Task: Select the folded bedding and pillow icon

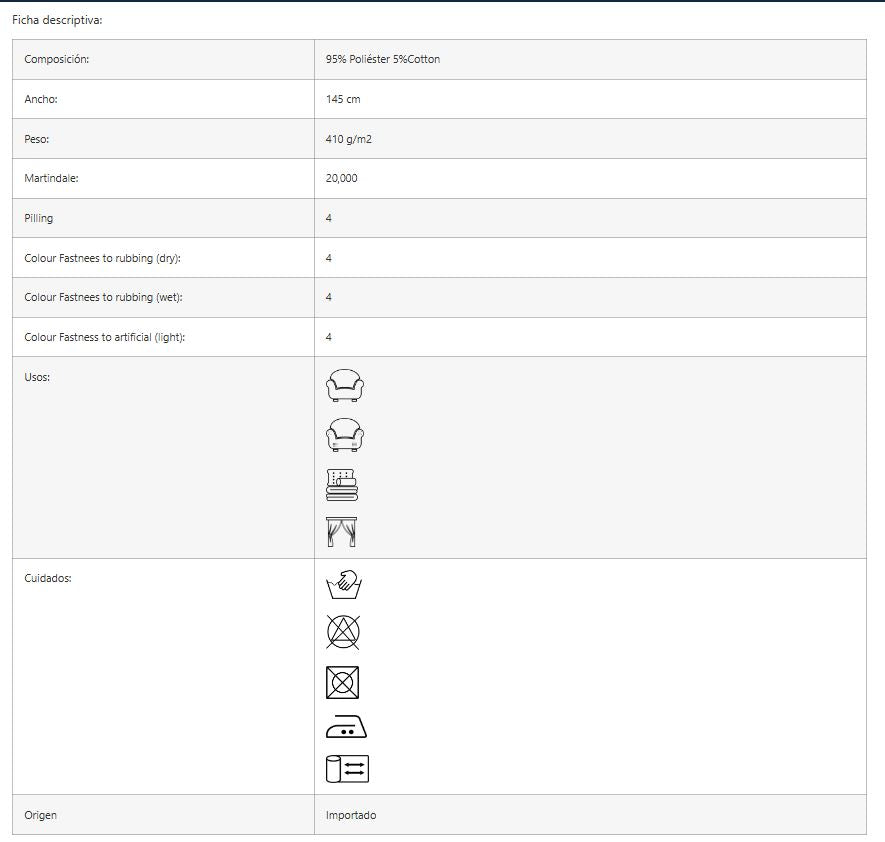Action: (x=342, y=484)
